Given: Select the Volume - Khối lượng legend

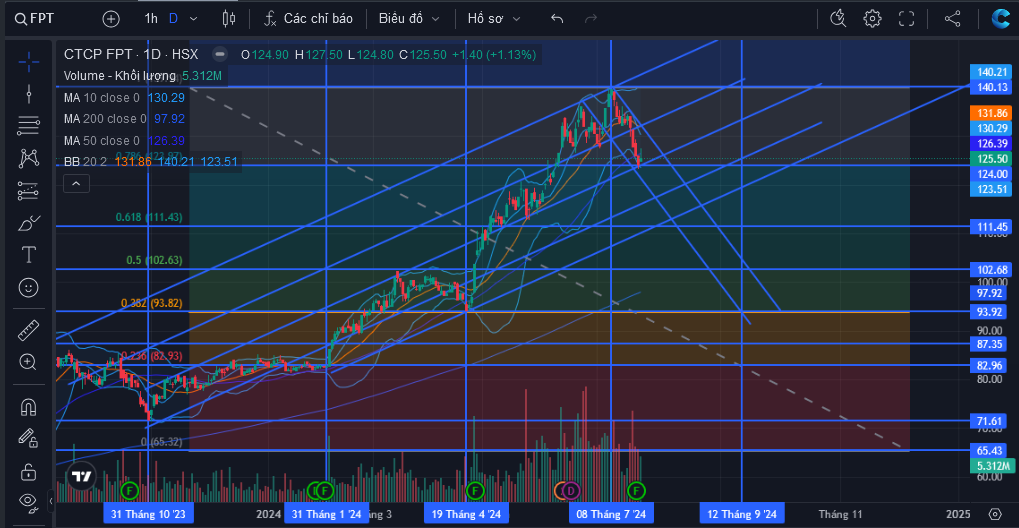Looking at the screenshot, I should coord(120,76).
